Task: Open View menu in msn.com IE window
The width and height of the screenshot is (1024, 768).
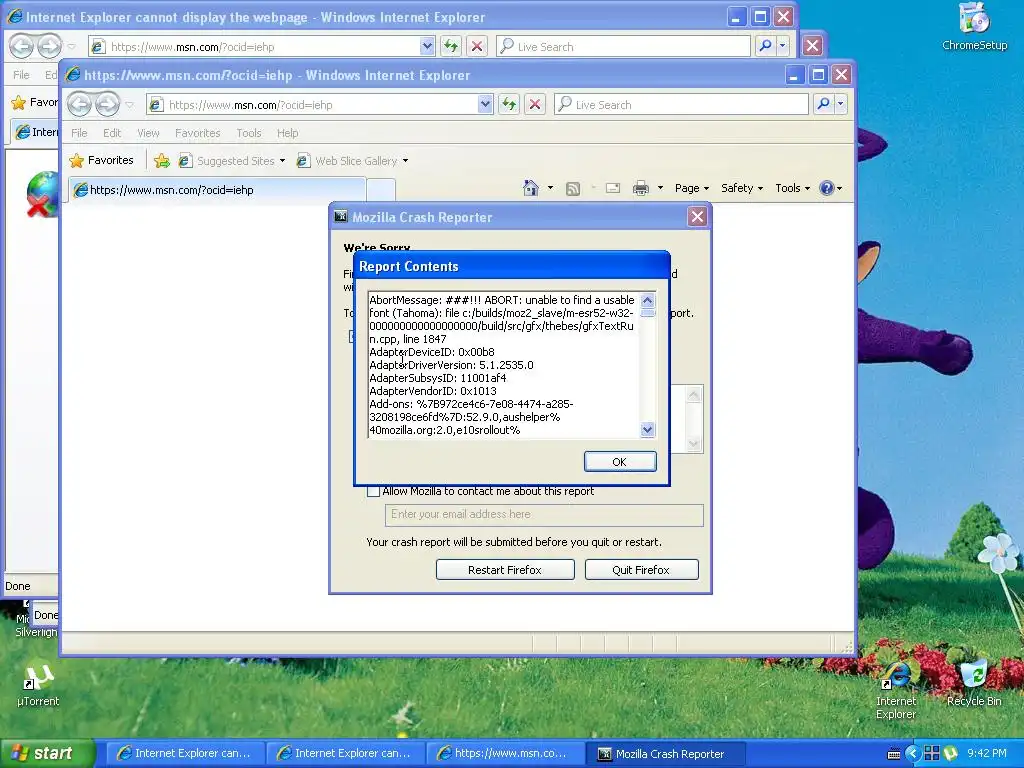Action: pos(148,133)
